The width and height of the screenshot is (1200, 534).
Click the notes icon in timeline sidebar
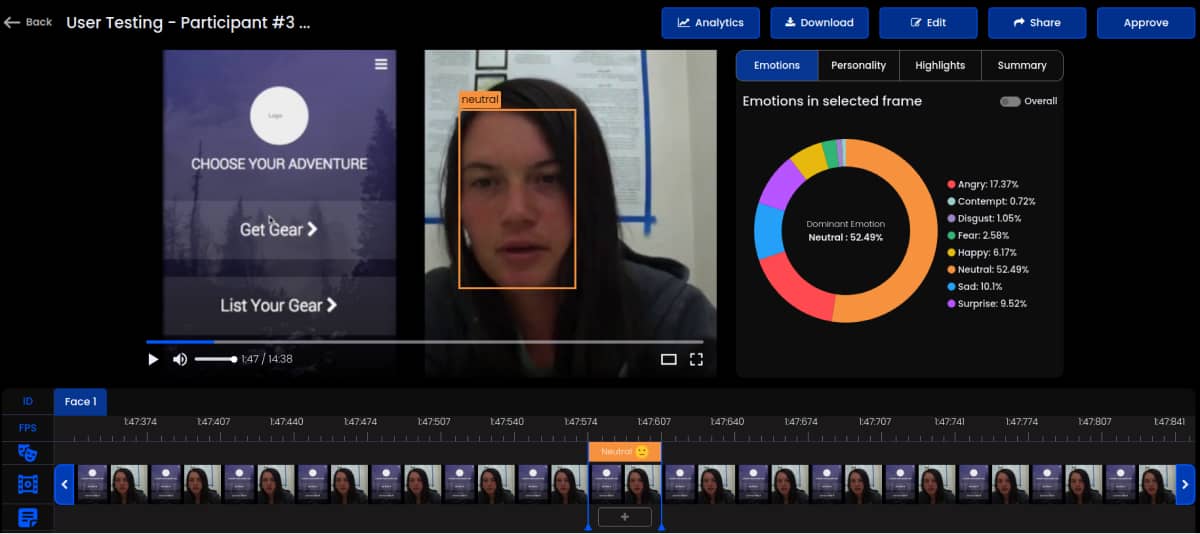click(x=27, y=517)
